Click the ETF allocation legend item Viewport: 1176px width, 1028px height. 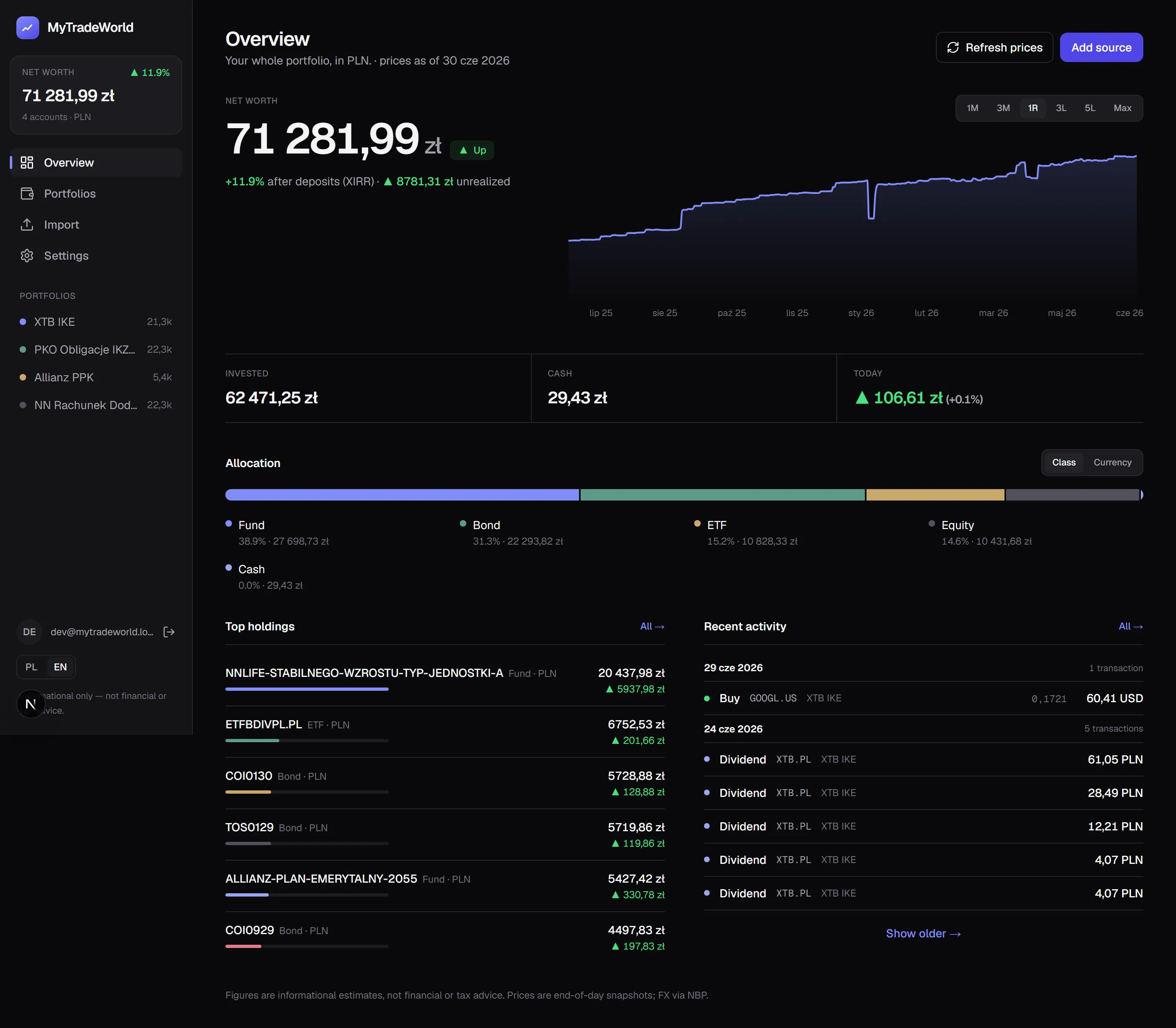pos(746,532)
